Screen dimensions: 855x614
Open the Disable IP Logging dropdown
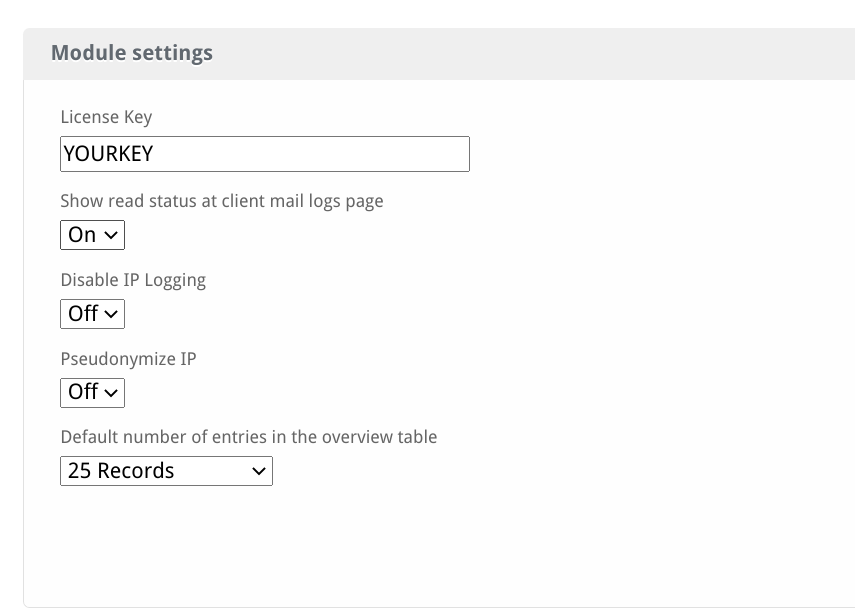tap(92, 314)
